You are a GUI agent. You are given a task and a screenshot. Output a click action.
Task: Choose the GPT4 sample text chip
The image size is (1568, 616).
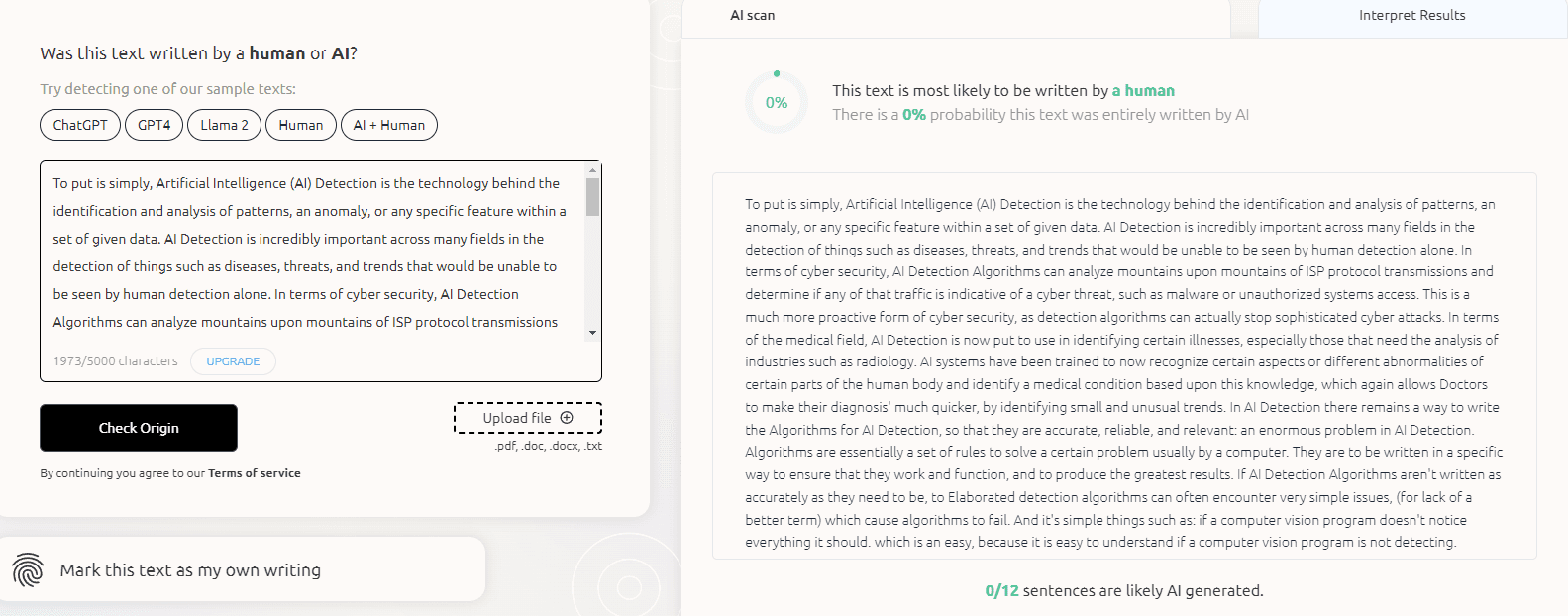point(155,125)
